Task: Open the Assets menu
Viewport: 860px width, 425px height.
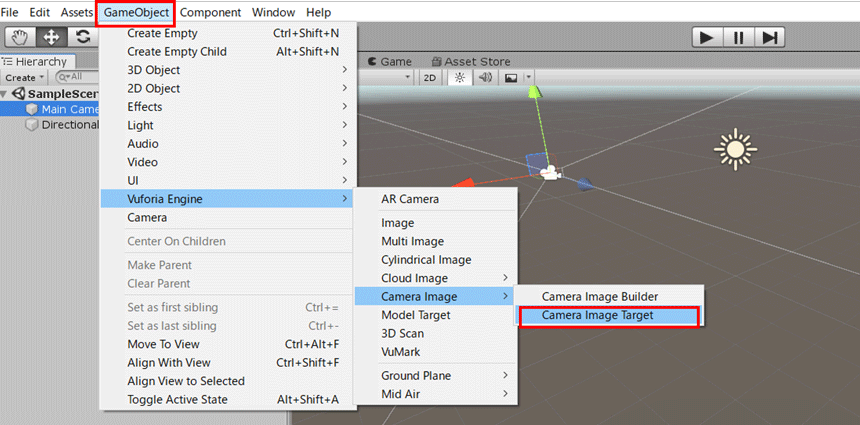Action: click(x=76, y=12)
